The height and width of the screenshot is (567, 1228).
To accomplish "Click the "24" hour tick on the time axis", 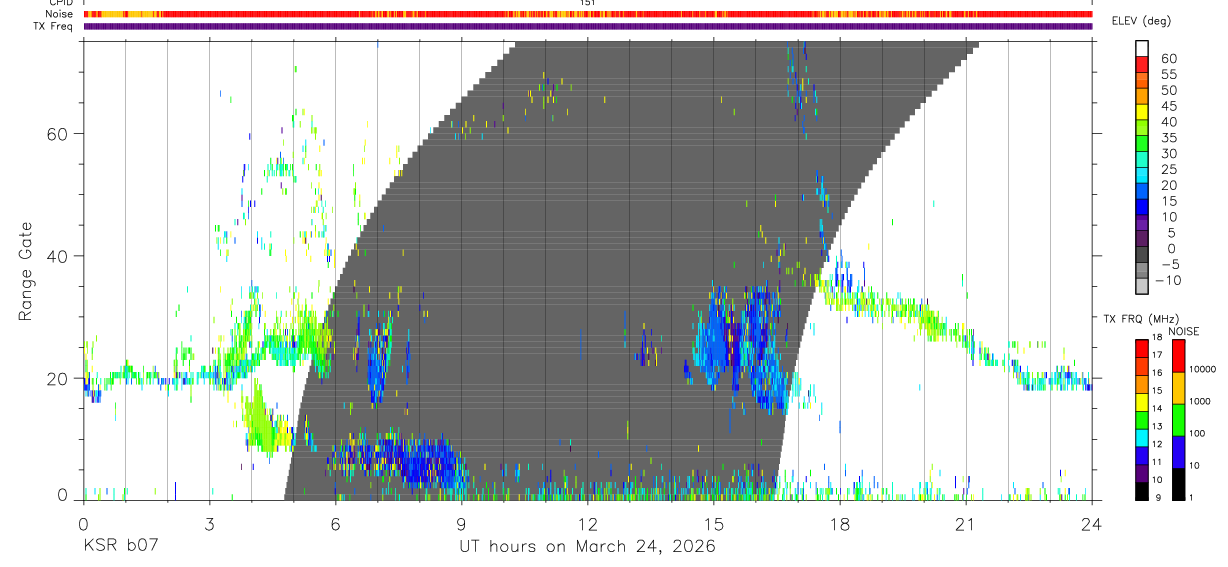I will [x=1092, y=523].
